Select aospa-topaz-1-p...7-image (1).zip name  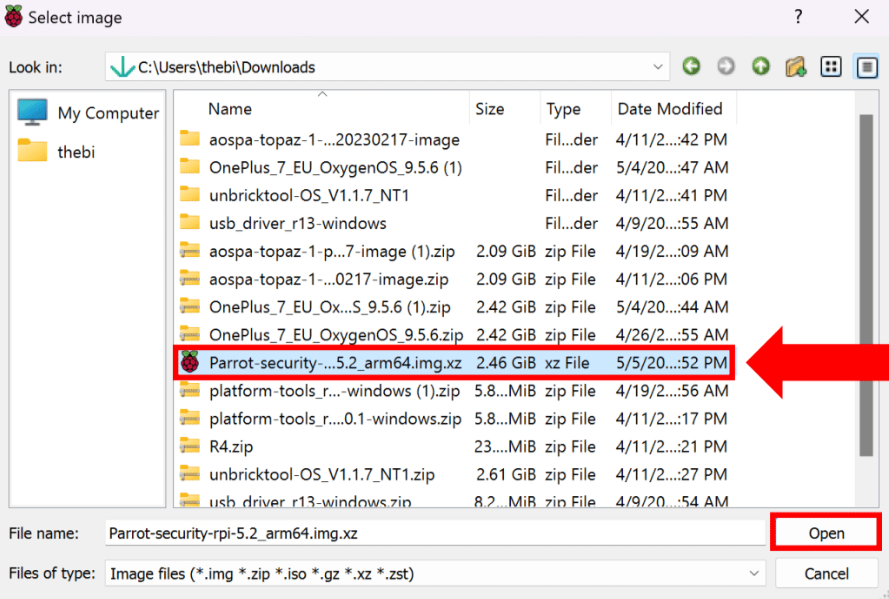click(x=332, y=251)
